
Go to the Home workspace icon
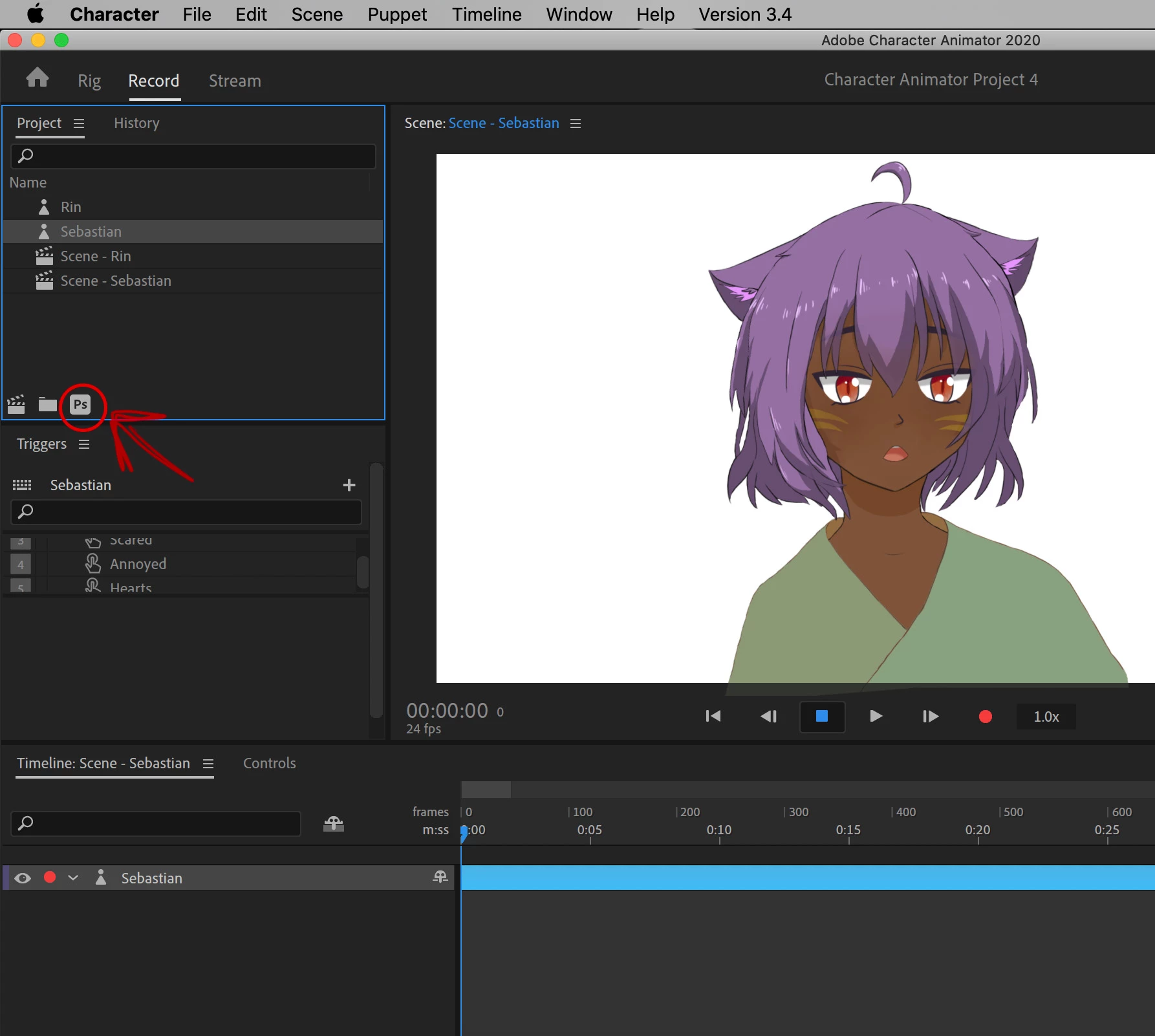point(38,78)
